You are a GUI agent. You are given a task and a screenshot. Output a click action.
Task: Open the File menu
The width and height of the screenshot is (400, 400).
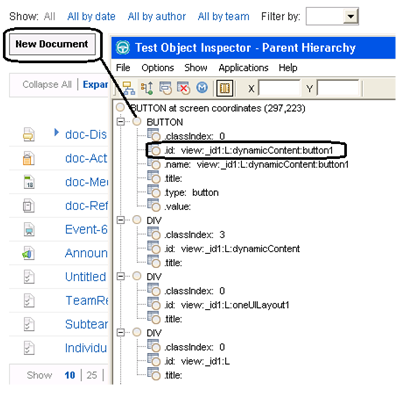pos(123,68)
